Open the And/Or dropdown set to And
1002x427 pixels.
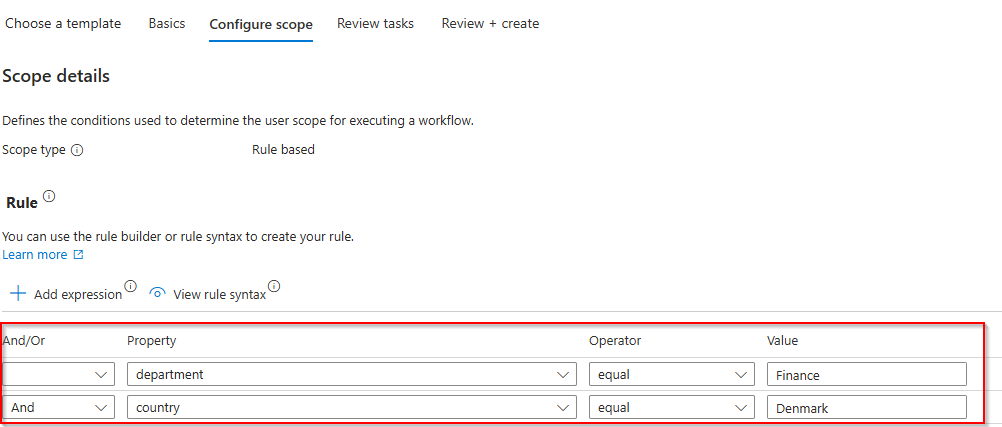[58, 408]
